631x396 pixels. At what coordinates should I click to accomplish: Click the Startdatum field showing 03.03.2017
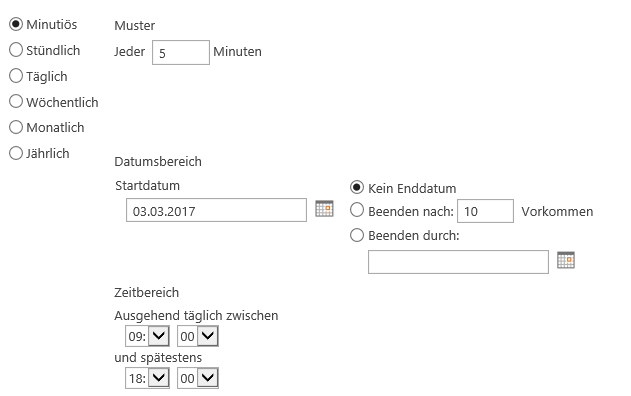tap(216, 210)
